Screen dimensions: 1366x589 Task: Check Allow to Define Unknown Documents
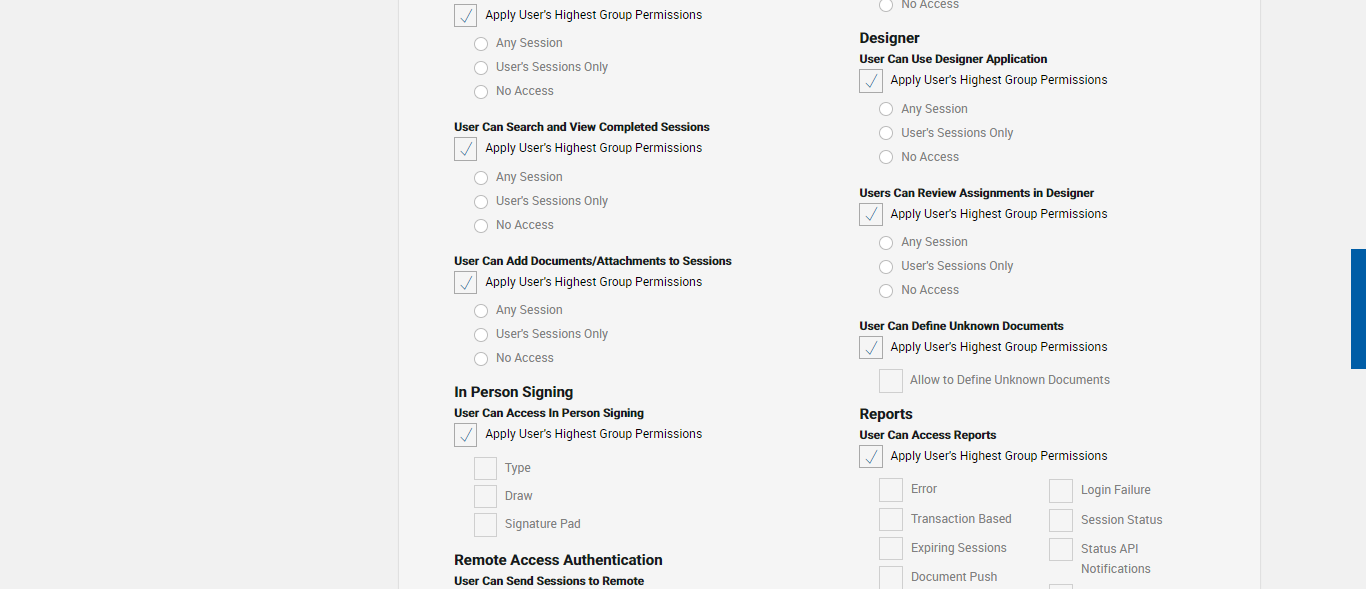[891, 381]
